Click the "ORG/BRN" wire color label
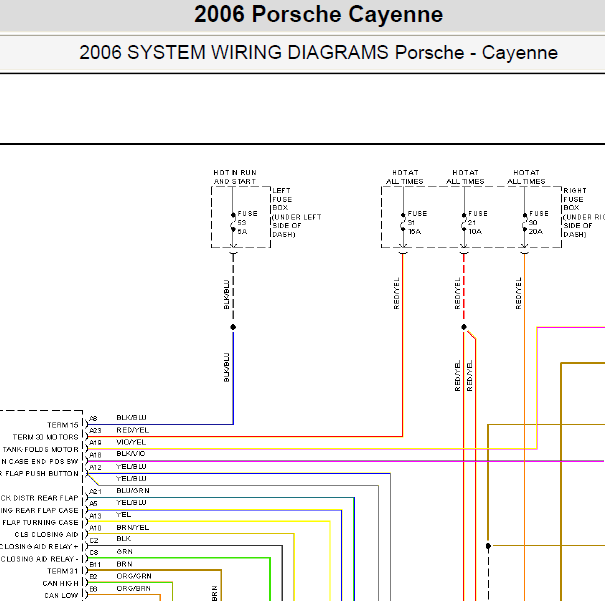The width and height of the screenshot is (605, 601). point(133,588)
